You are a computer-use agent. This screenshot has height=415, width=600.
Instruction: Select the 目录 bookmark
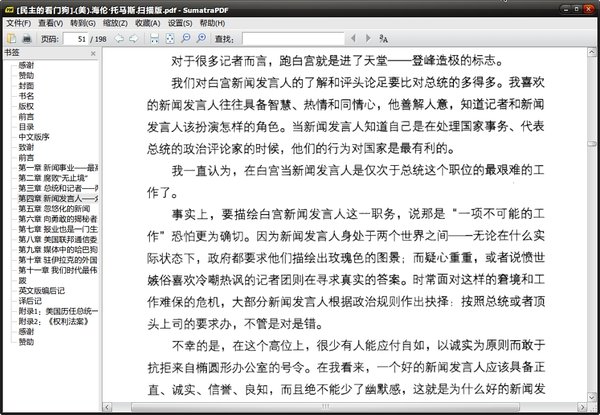click(x=26, y=127)
